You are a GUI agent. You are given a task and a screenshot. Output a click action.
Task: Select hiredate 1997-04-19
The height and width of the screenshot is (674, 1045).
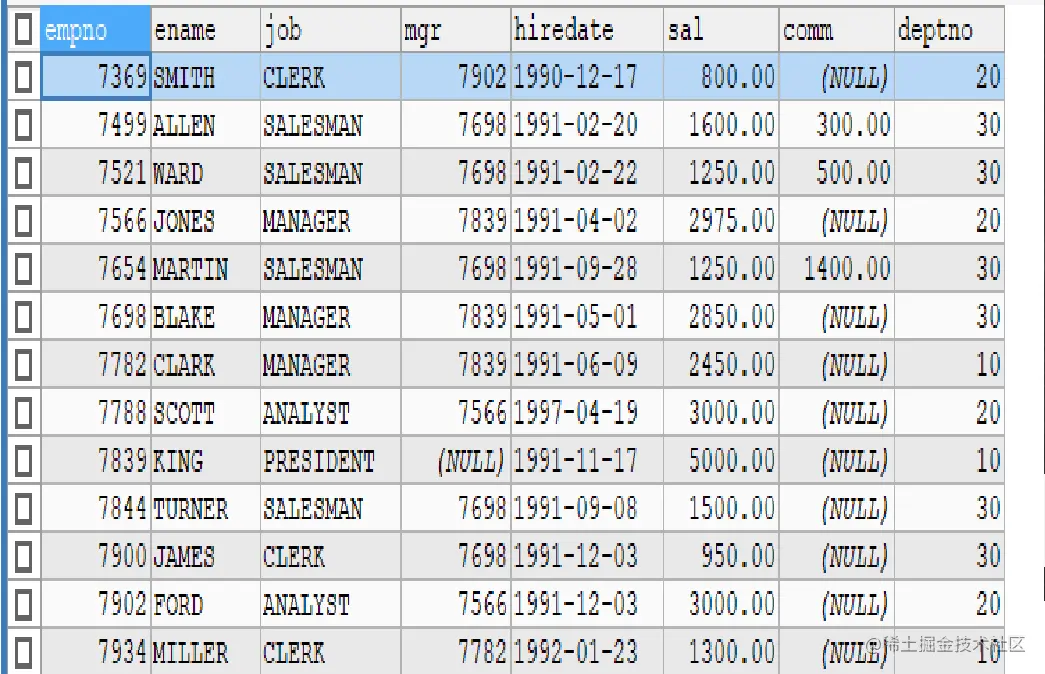click(x=587, y=413)
